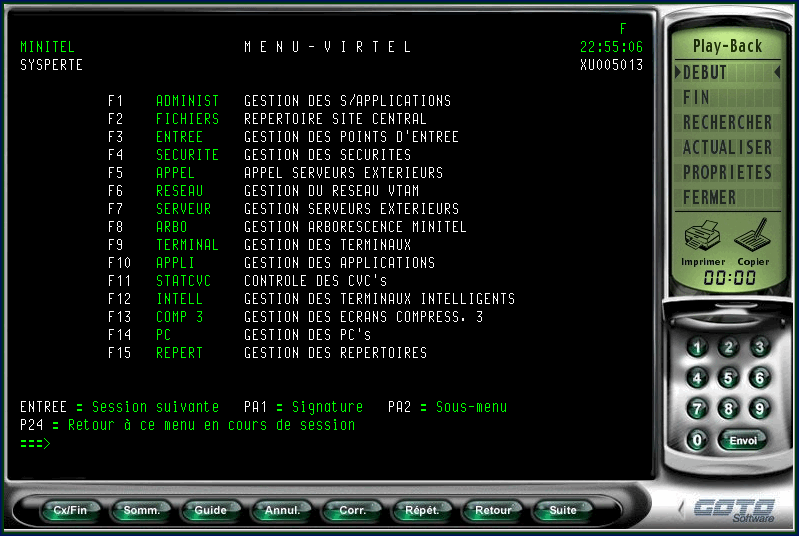Click the Copier pen icon
This screenshot has height=536, width=799.
[x=753, y=237]
